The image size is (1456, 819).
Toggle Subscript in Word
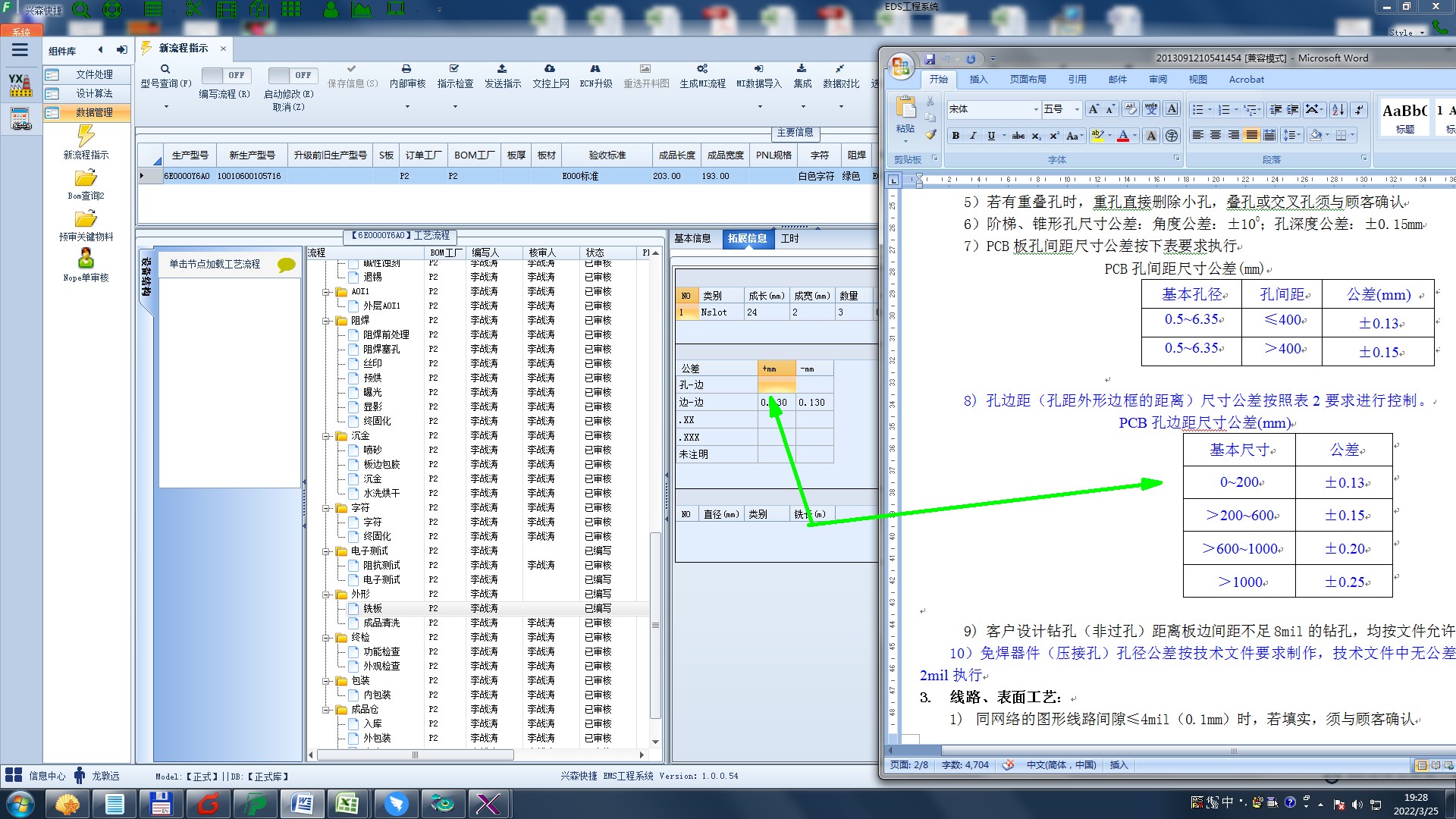tap(1037, 136)
